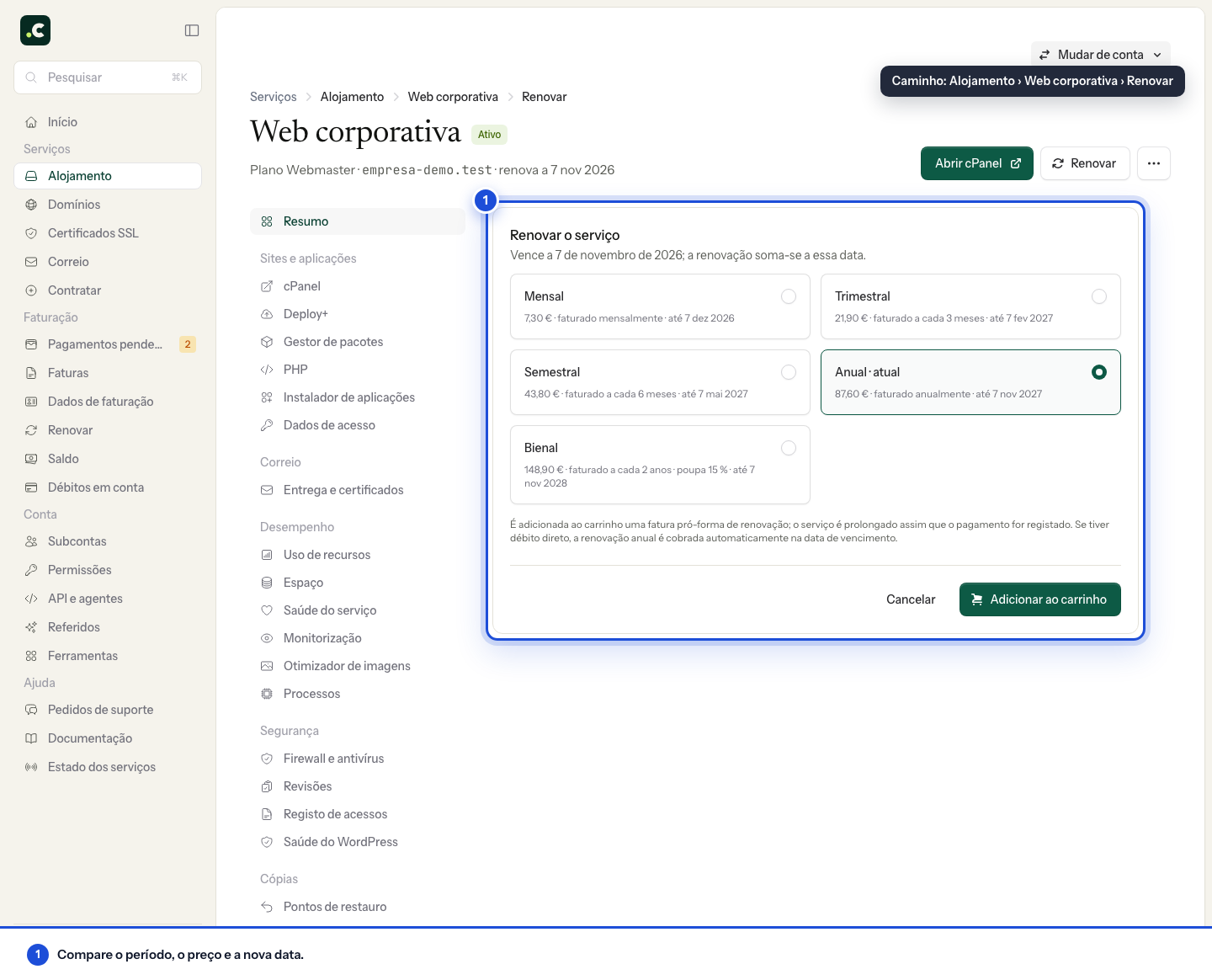
Task: Click Cancelar in the renewal dialog
Action: point(911,599)
